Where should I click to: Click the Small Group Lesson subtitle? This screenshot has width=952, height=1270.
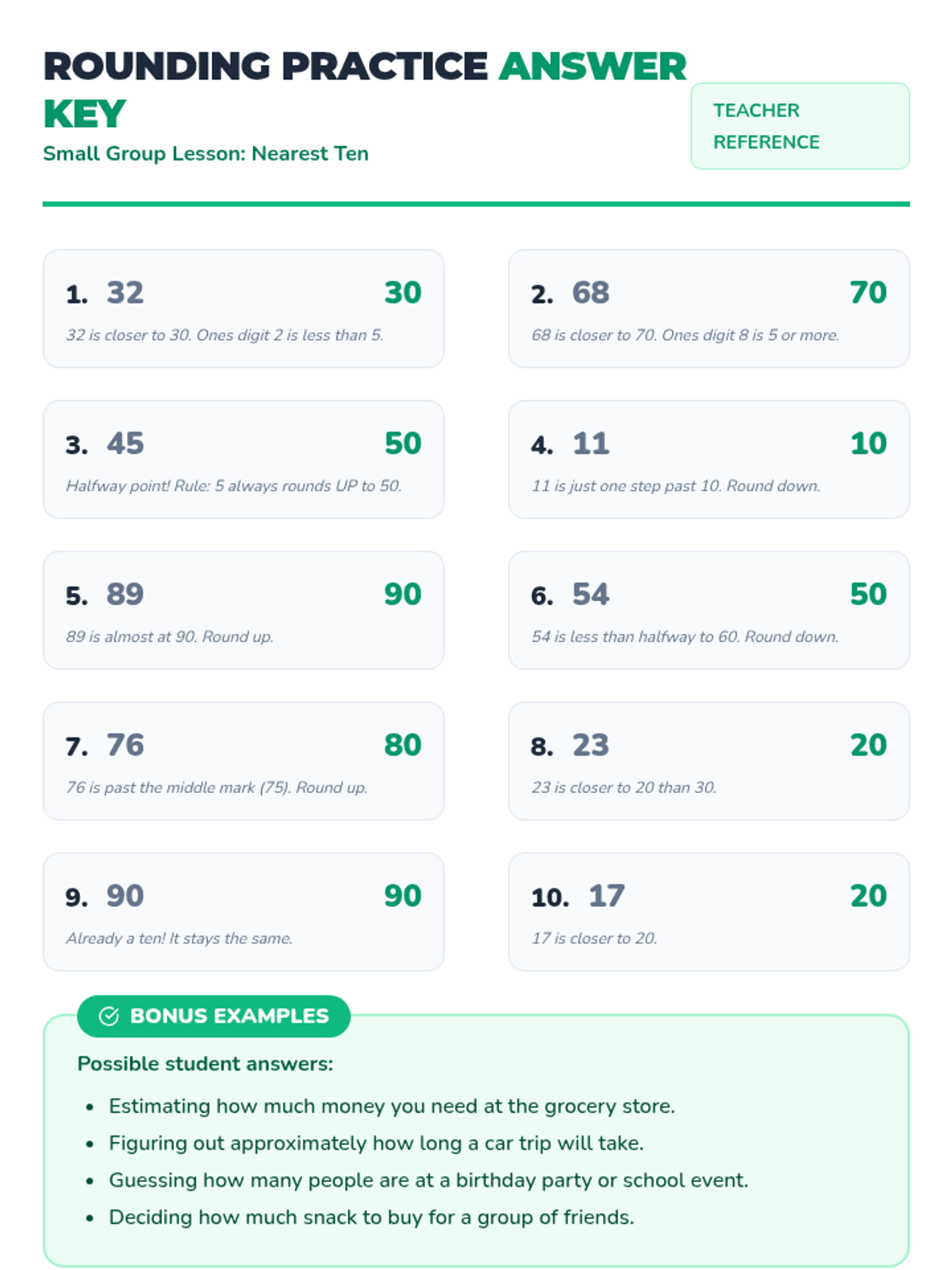tap(205, 153)
